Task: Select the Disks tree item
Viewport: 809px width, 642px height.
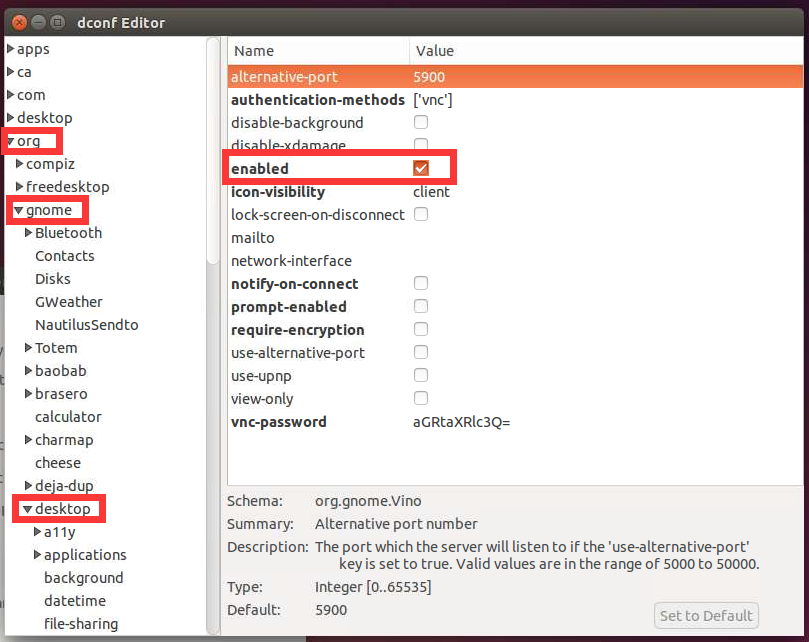Action: 53,279
